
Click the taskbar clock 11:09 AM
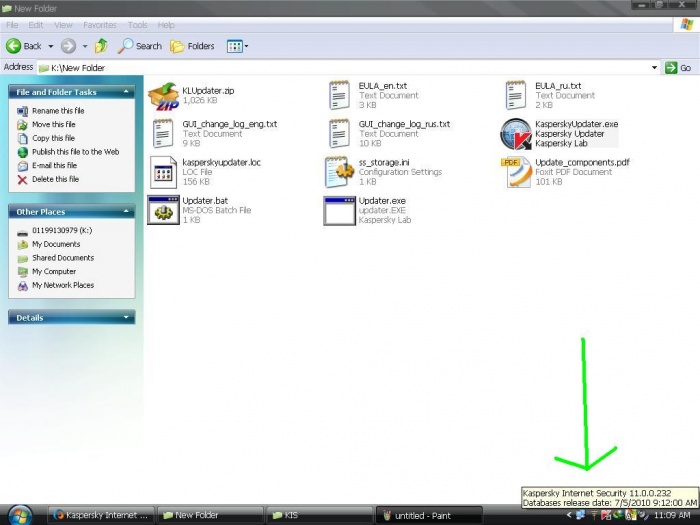coord(672,515)
